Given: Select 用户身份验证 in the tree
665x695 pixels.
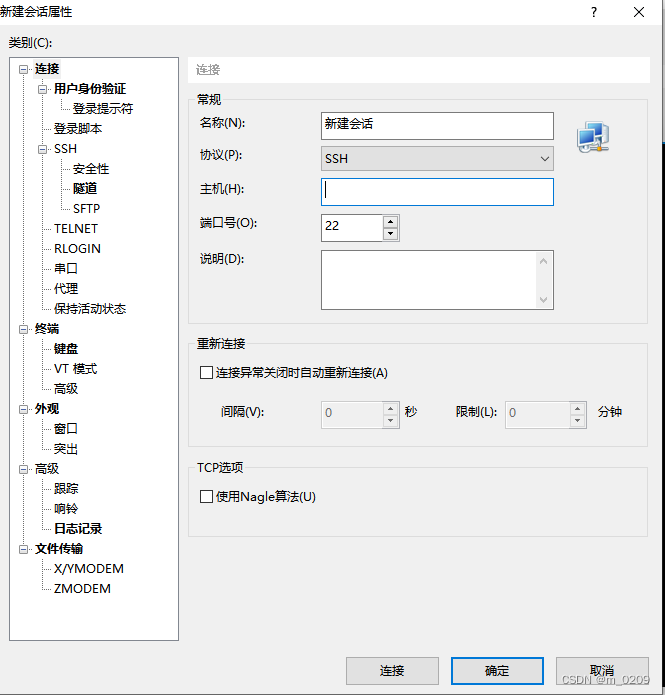Looking at the screenshot, I should point(90,89).
